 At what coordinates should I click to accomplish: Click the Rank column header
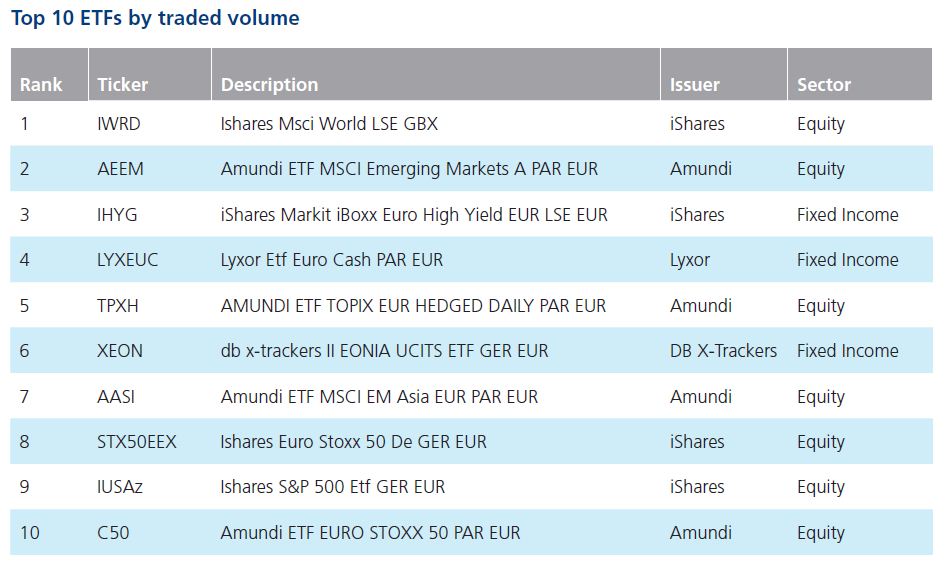point(49,74)
